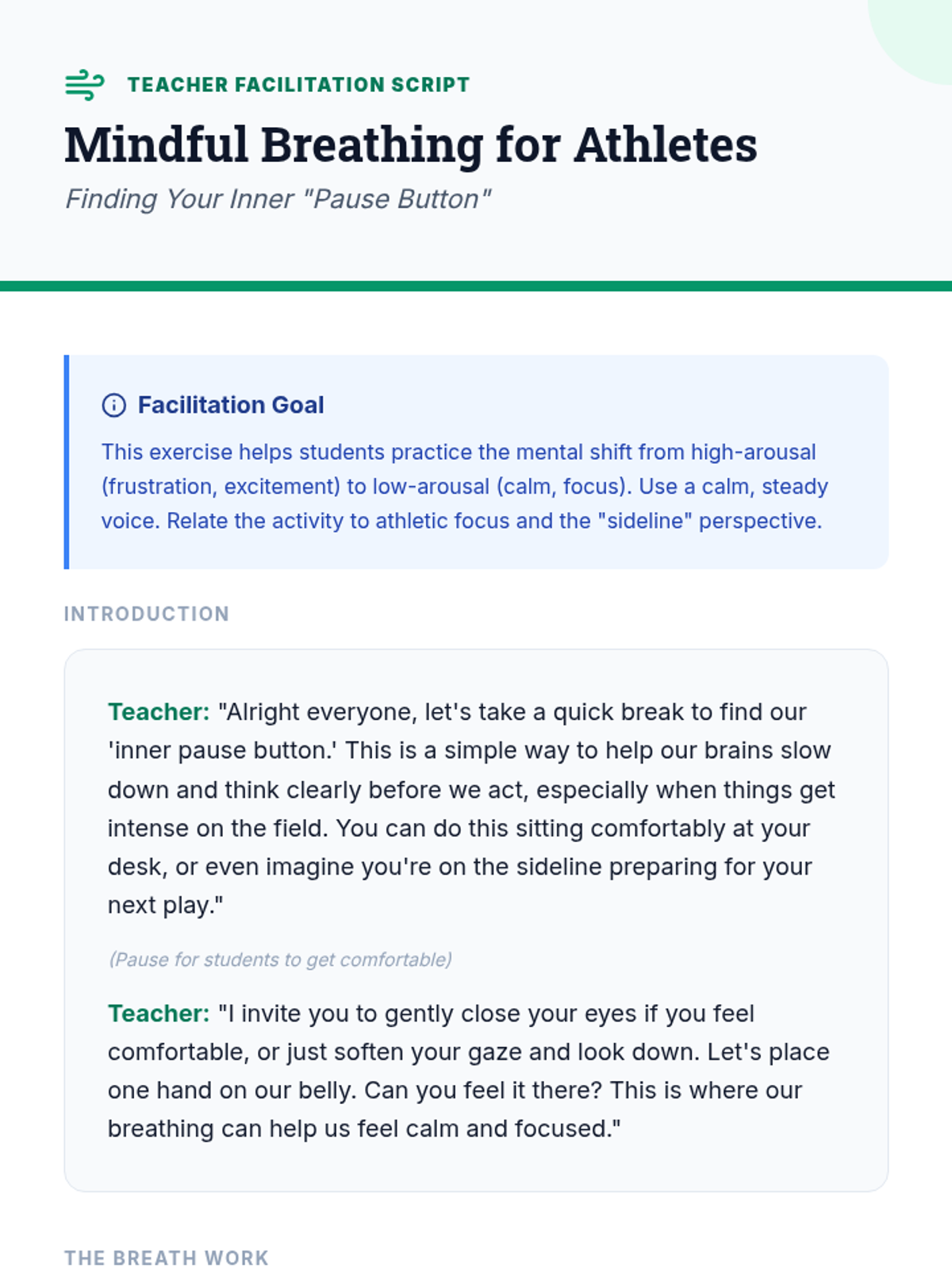Click the 'I invite you to gently close' paragraph

tap(468, 1071)
